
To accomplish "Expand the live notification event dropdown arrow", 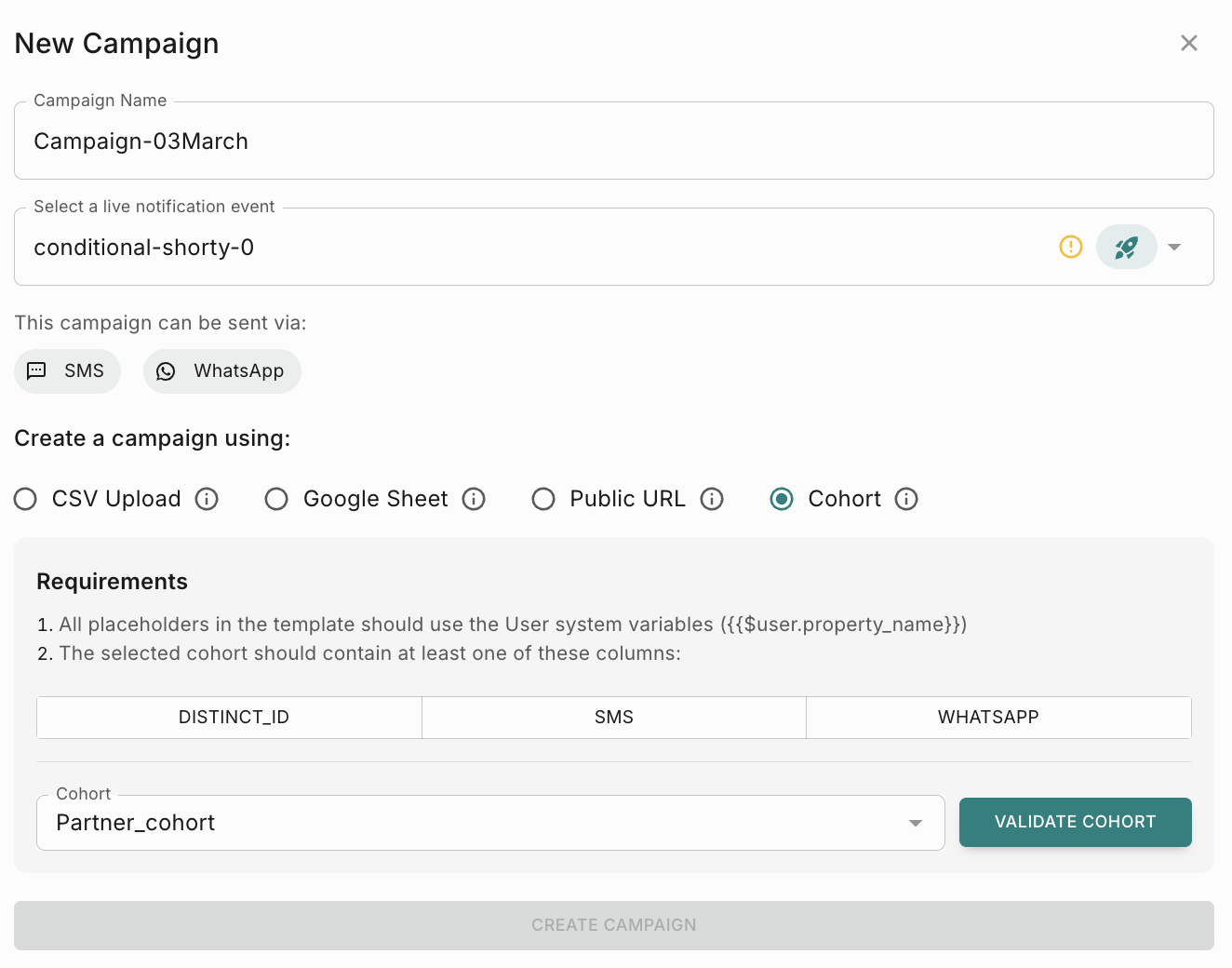I will pos(1174,247).
